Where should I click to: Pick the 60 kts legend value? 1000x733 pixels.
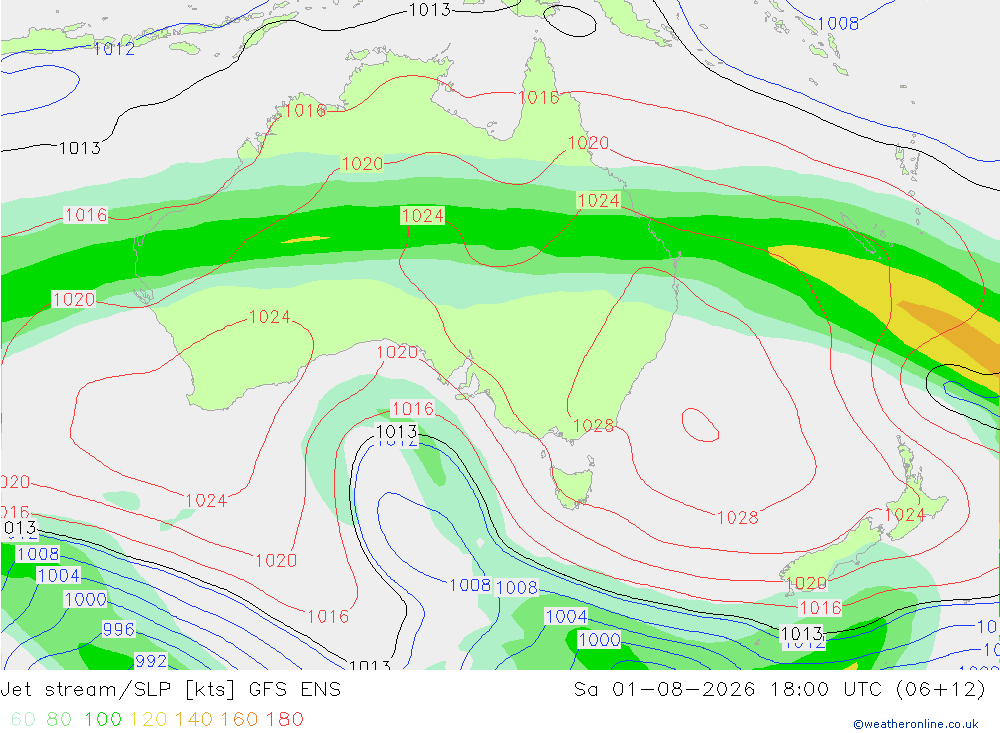pos(23,720)
